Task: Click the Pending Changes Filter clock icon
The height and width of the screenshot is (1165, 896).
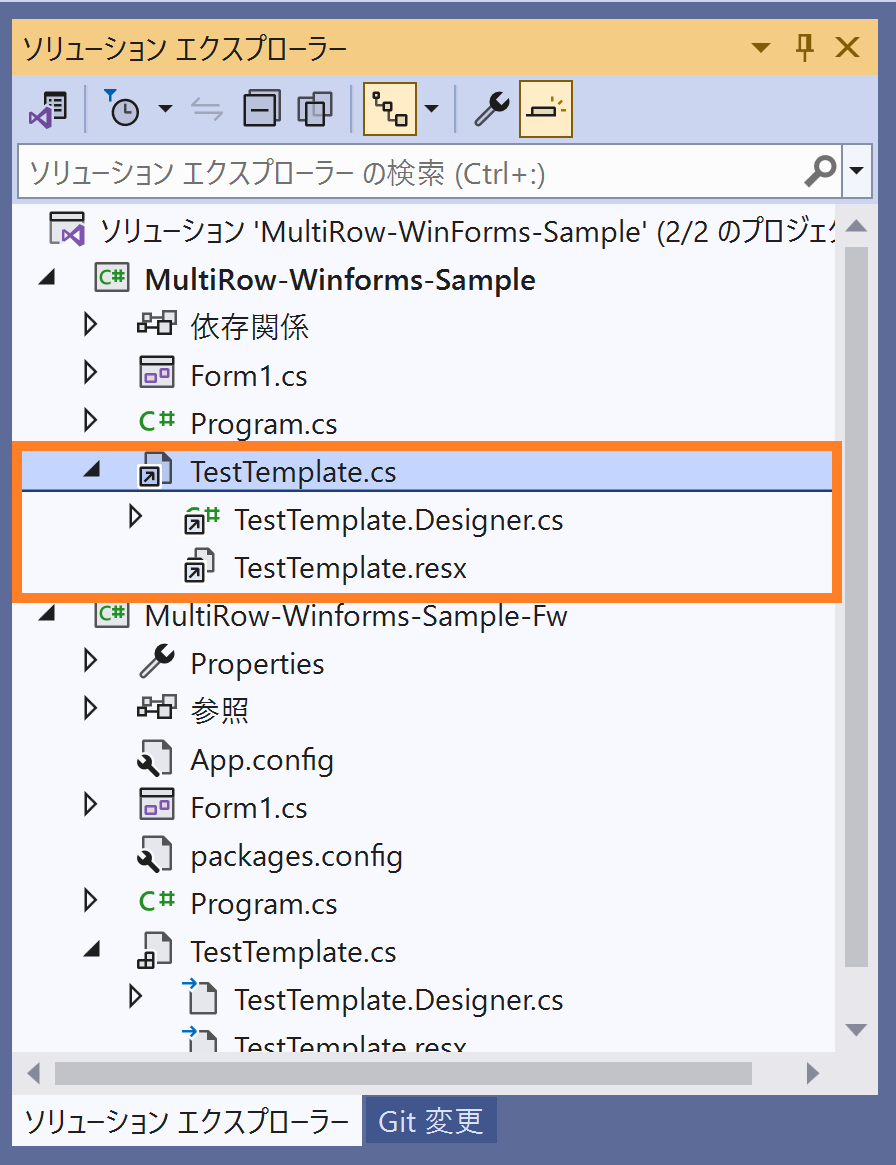Action: (x=121, y=109)
